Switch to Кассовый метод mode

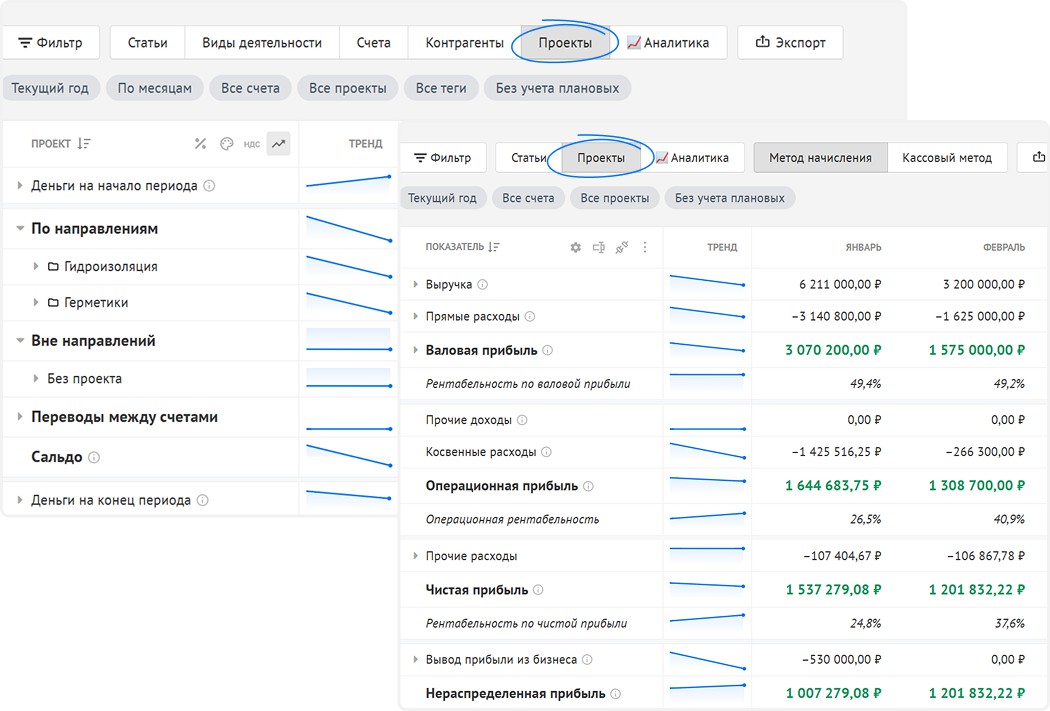[x=947, y=157]
